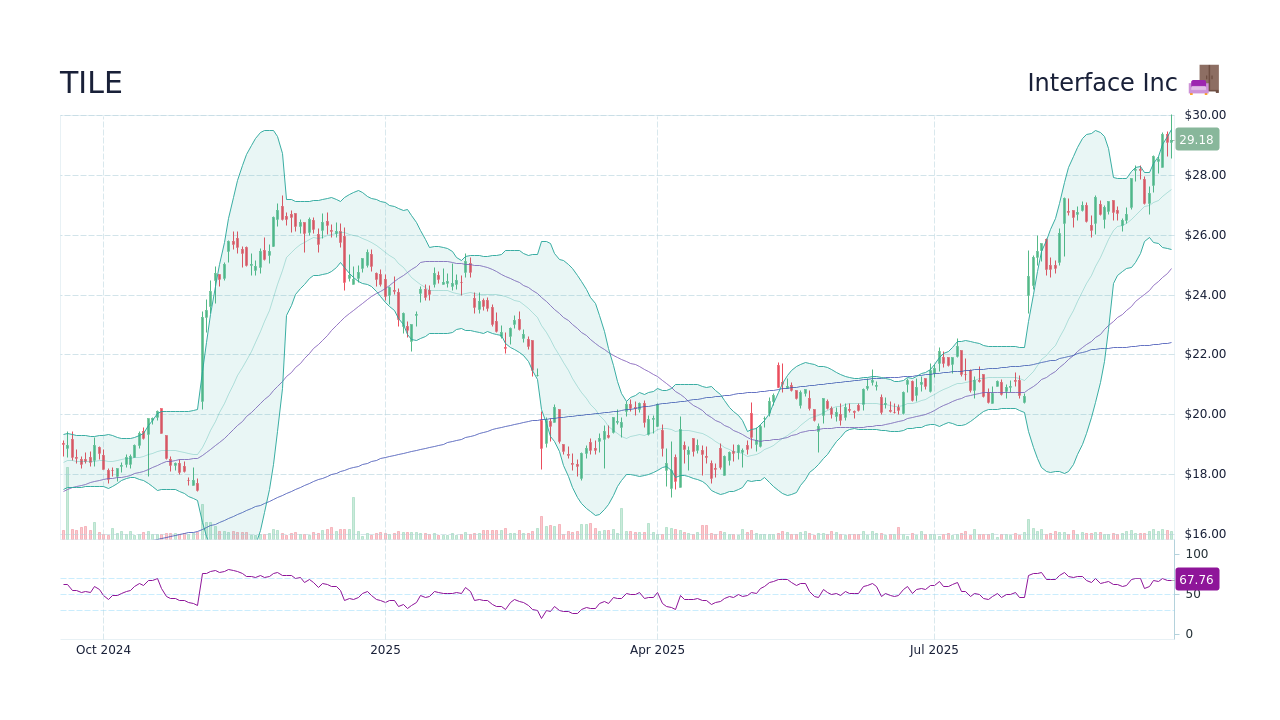This screenshot has width=1280, height=720.
Task: Click the $28.00 price axis label
Action: coord(1205,175)
